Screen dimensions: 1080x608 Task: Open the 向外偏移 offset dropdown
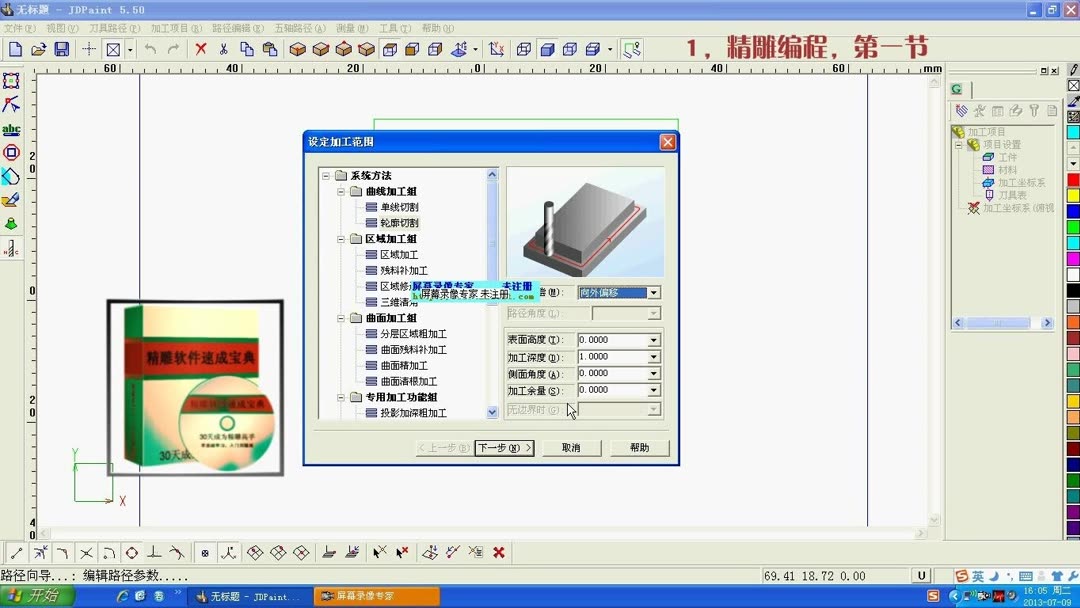coord(654,291)
